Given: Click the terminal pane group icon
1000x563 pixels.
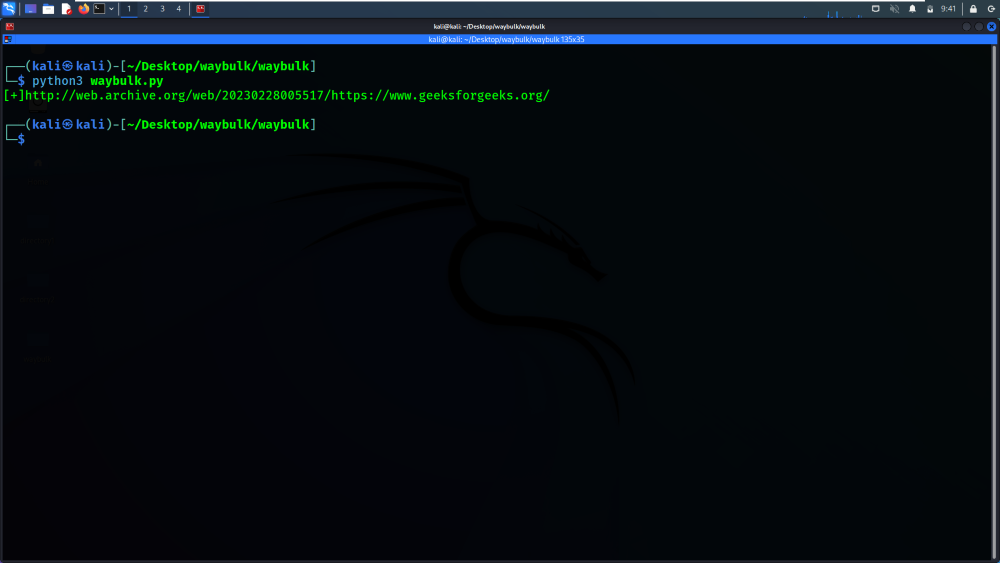Looking at the screenshot, I should (x=8, y=39).
